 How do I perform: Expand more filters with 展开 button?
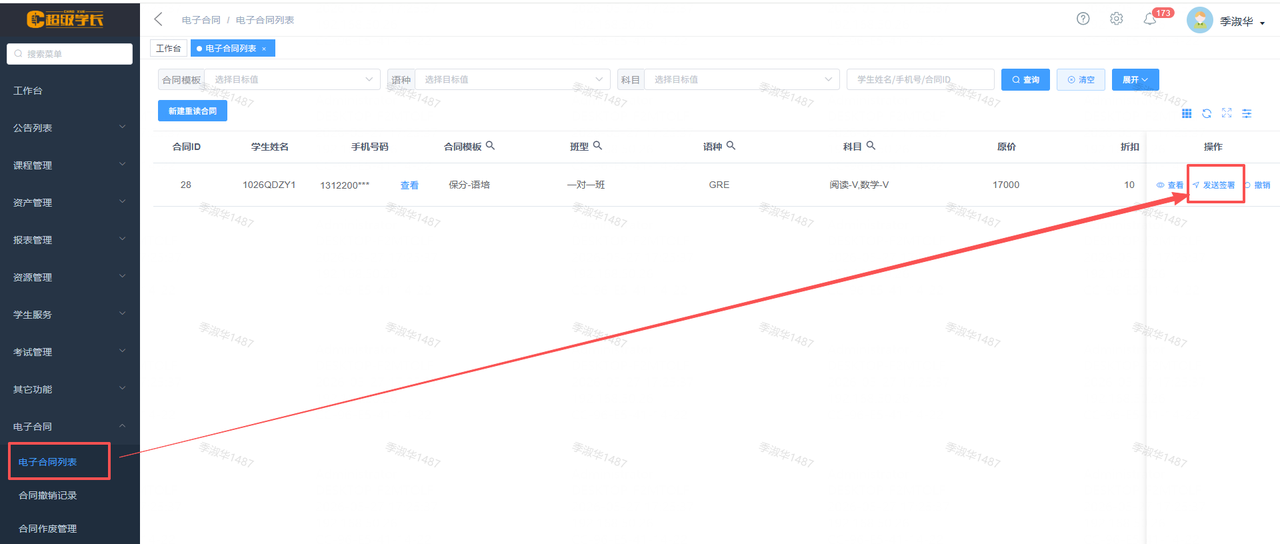tap(1135, 79)
